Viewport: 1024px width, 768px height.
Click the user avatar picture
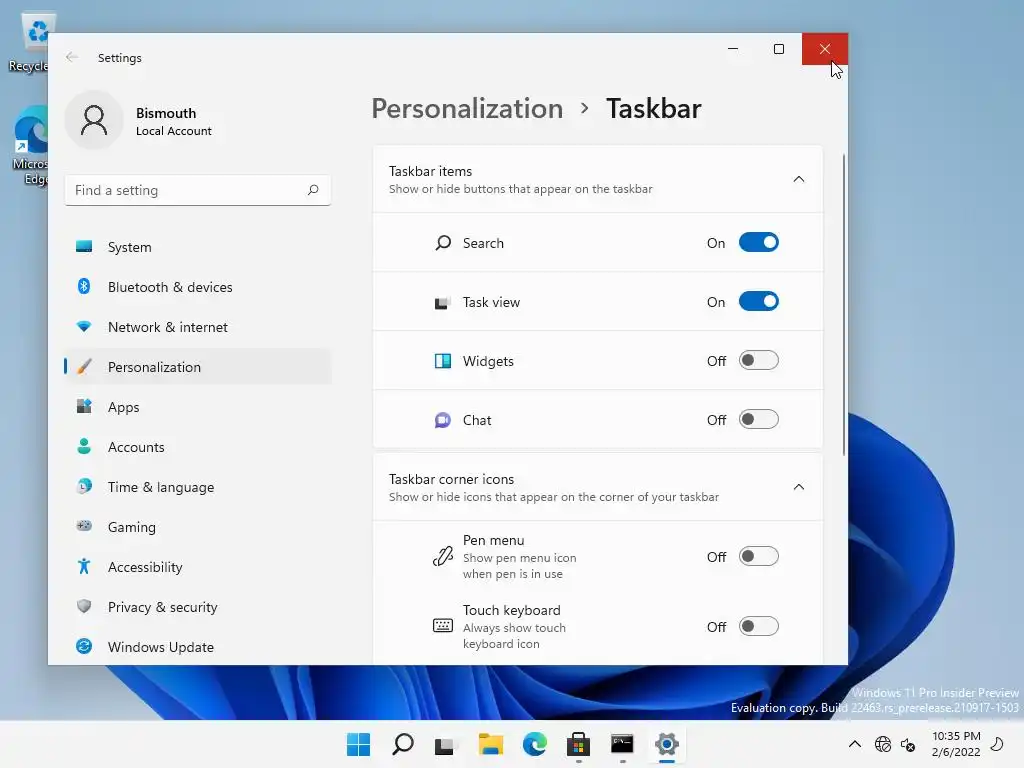click(x=94, y=121)
